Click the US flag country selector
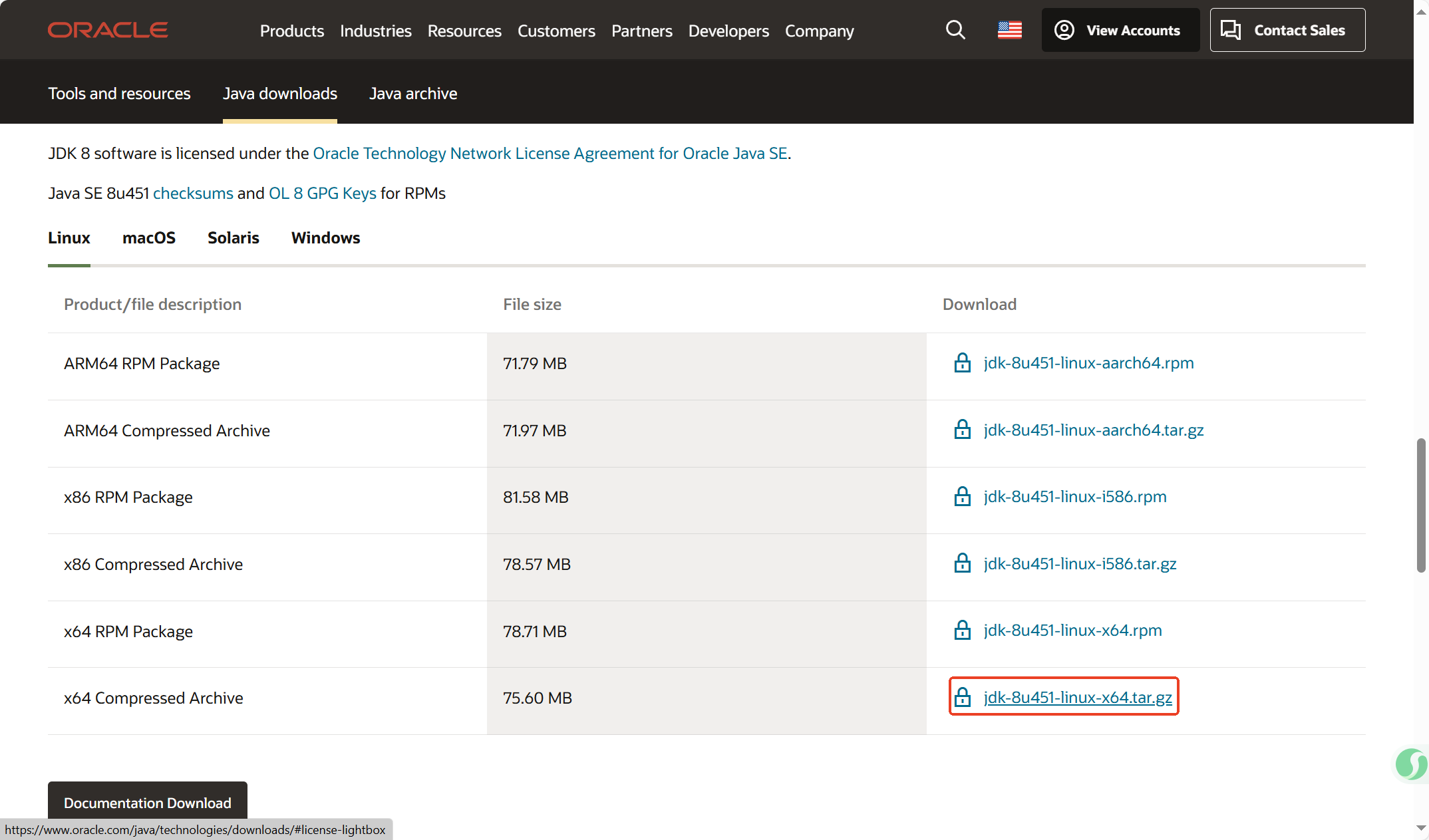Viewport: 1429px width, 840px height. (x=1009, y=30)
